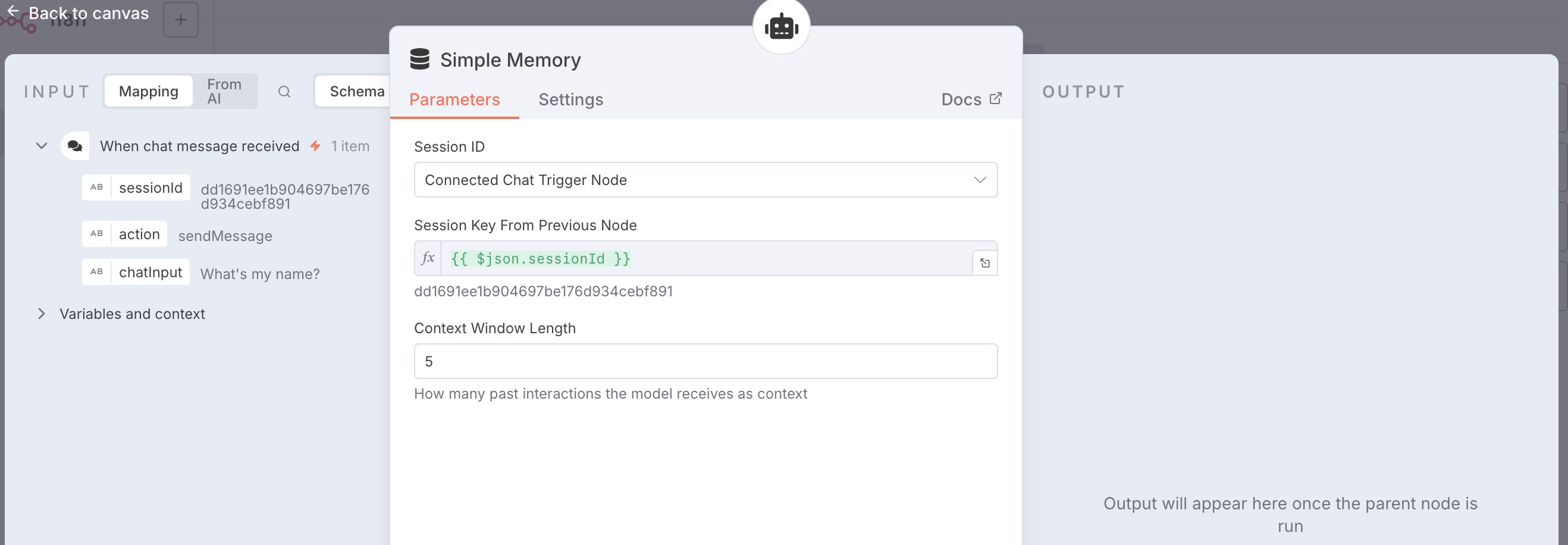1568x545 pixels.
Task: Click the Simple Memory database icon
Action: click(419, 59)
